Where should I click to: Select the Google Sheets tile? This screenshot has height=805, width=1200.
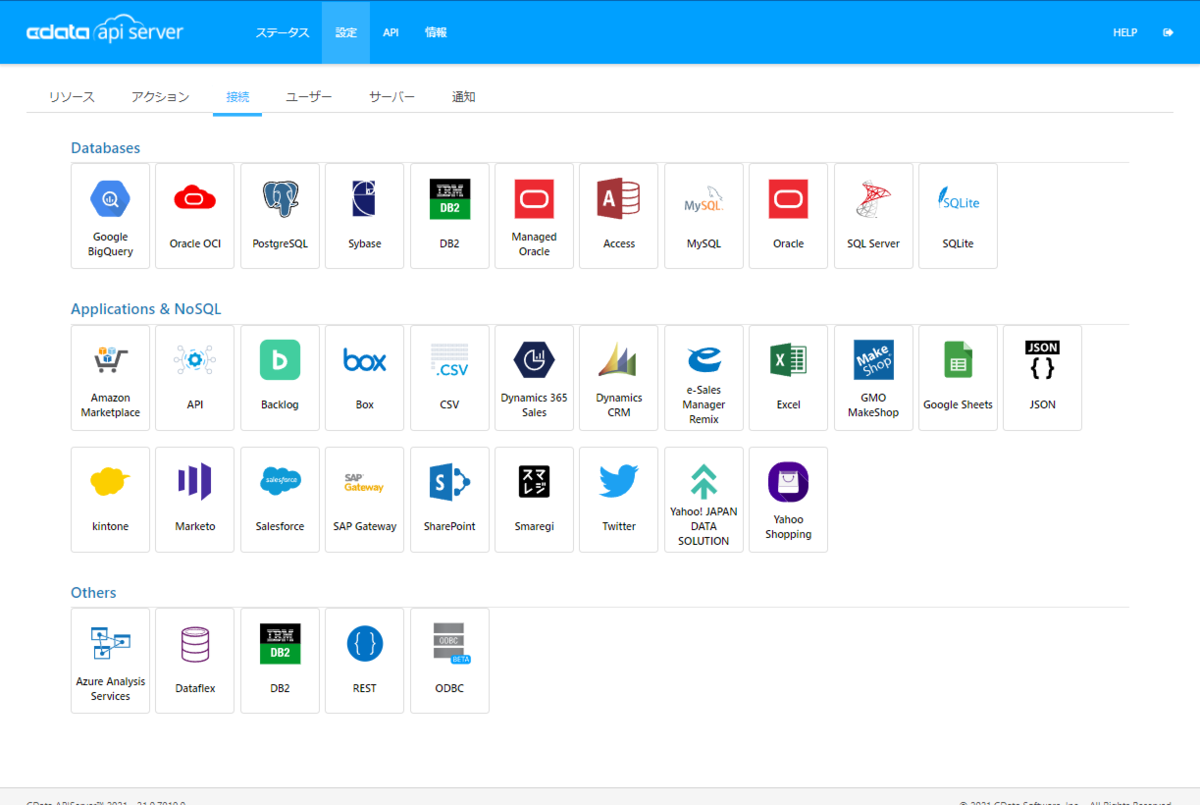coord(958,378)
